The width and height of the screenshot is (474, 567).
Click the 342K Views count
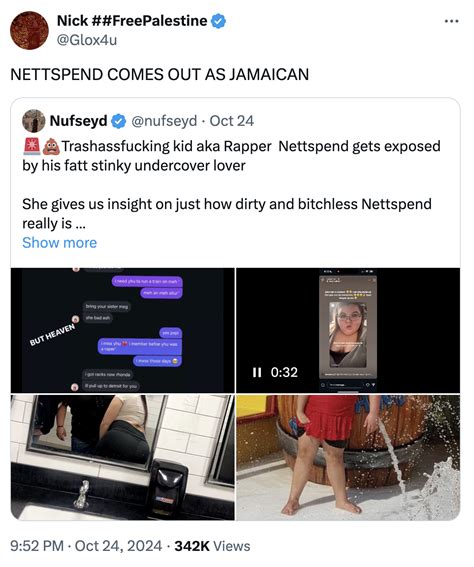point(212,546)
